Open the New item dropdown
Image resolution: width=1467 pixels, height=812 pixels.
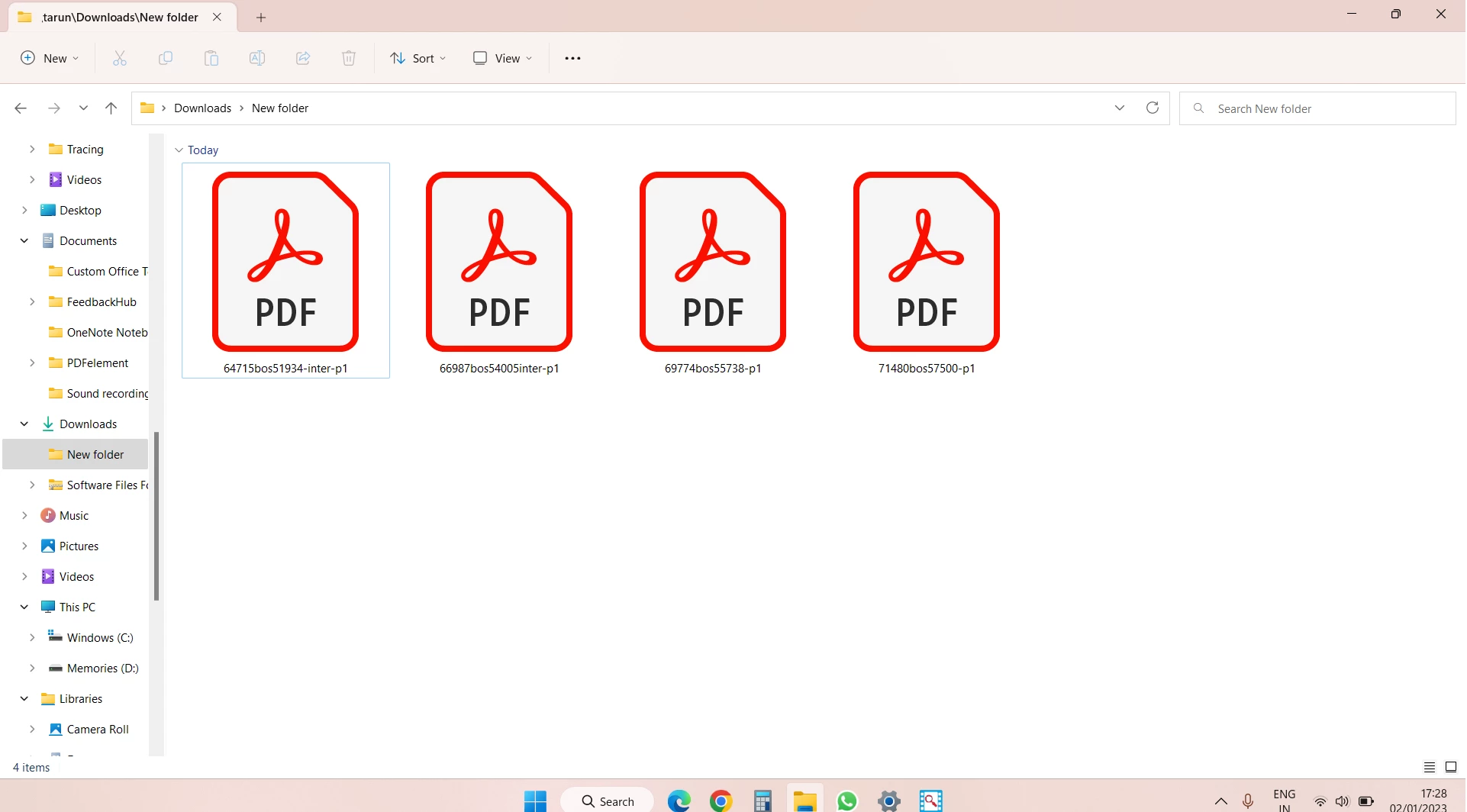pyautogui.click(x=50, y=58)
